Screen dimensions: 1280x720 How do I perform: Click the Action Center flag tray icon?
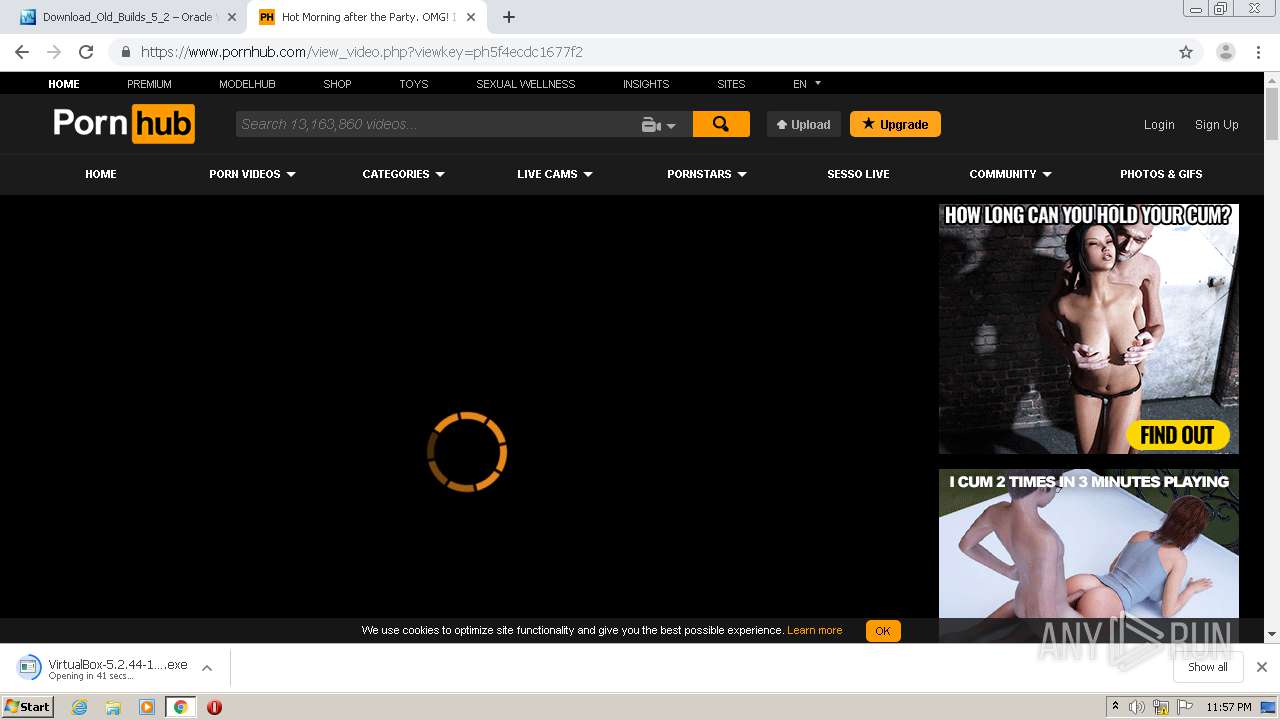tap(1184, 707)
